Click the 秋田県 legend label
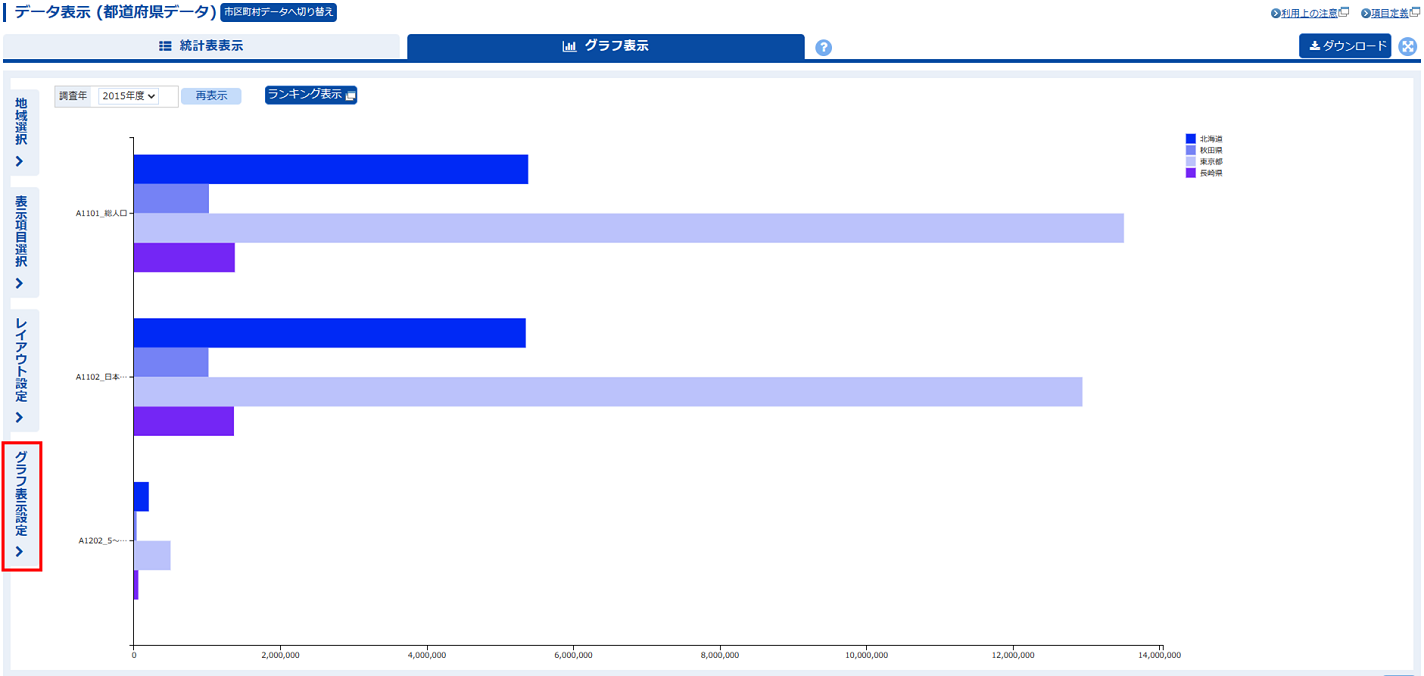The height and width of the screenshot is (676, 1424). 1211,150
